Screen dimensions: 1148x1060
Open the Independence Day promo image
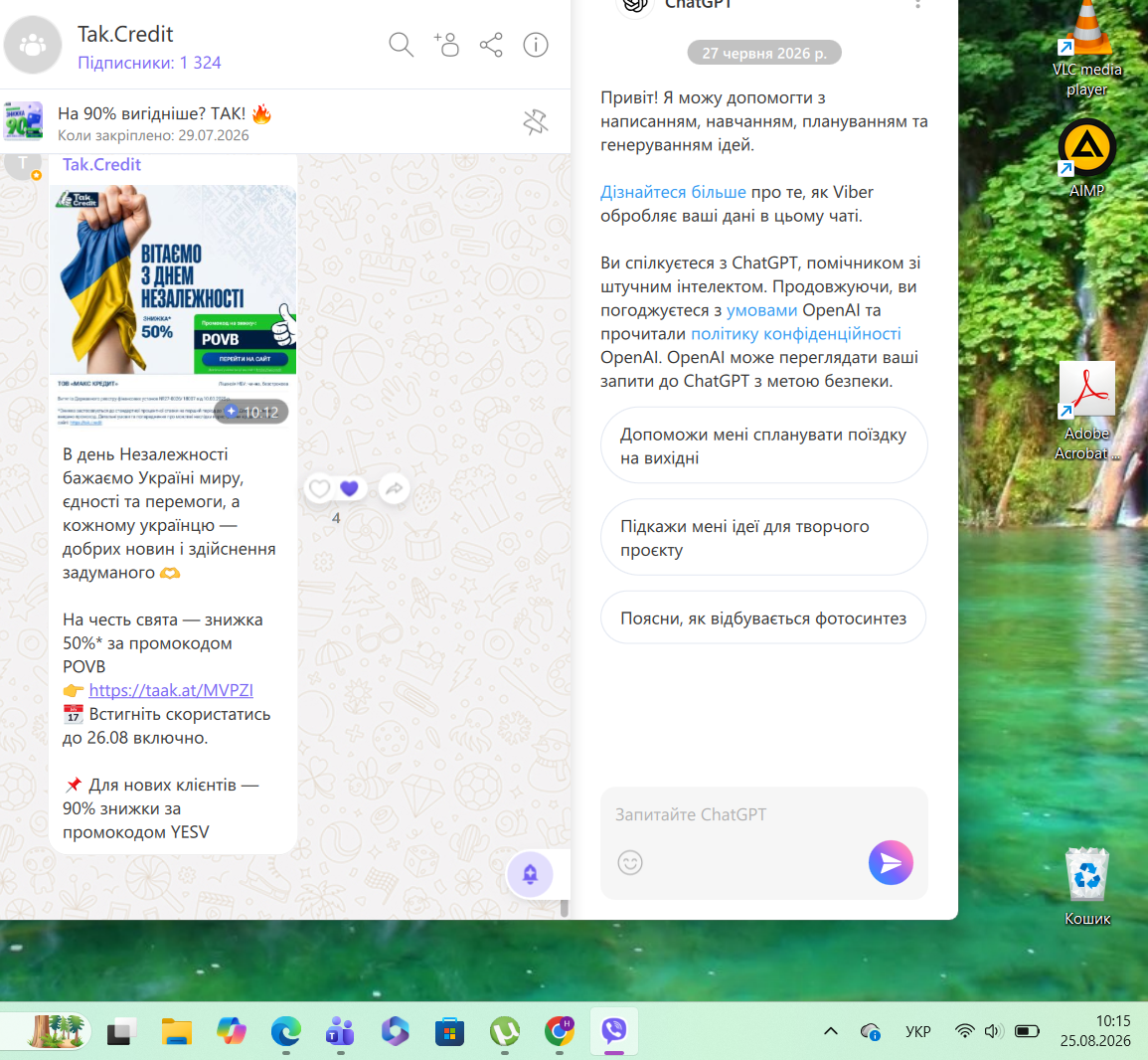[x=173, y=305]
